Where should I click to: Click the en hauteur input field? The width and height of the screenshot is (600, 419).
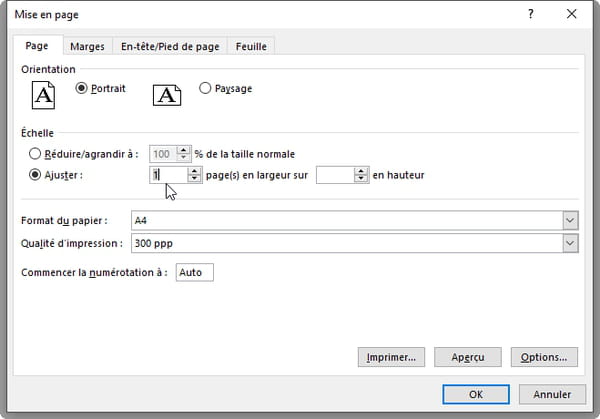(x=336, y=175)
